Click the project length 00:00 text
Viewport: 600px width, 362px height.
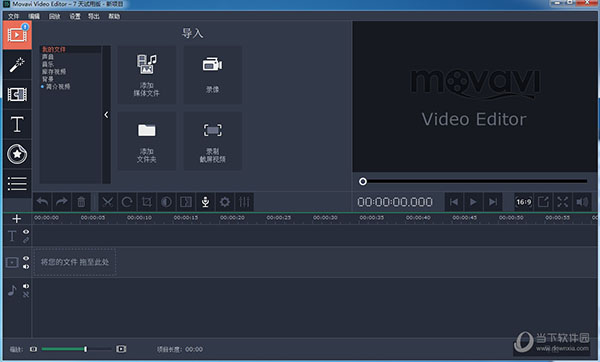[x=194, y=349]
